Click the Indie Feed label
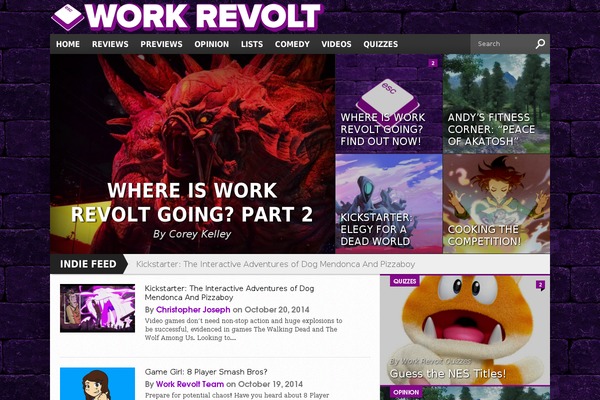Image resolution: width=600 pixels, height=400 pixels. click(88, 264)
